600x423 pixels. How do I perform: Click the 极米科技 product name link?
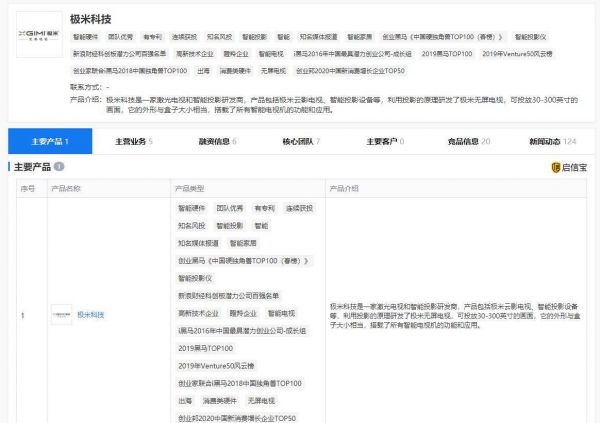91,314
